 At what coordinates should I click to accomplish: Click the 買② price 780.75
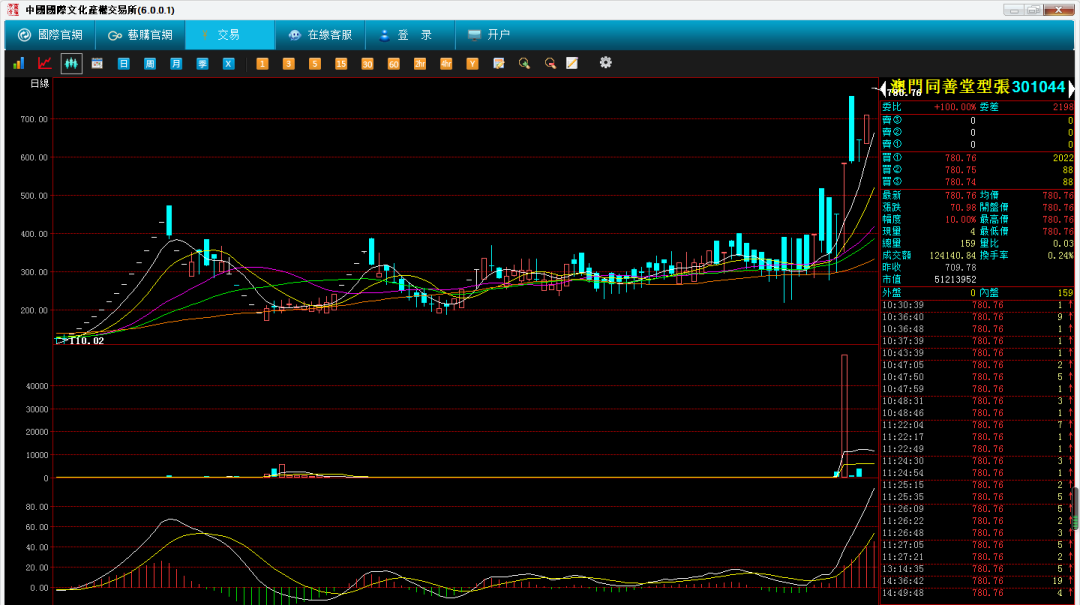pyautogui.click(x=960, y=170)
